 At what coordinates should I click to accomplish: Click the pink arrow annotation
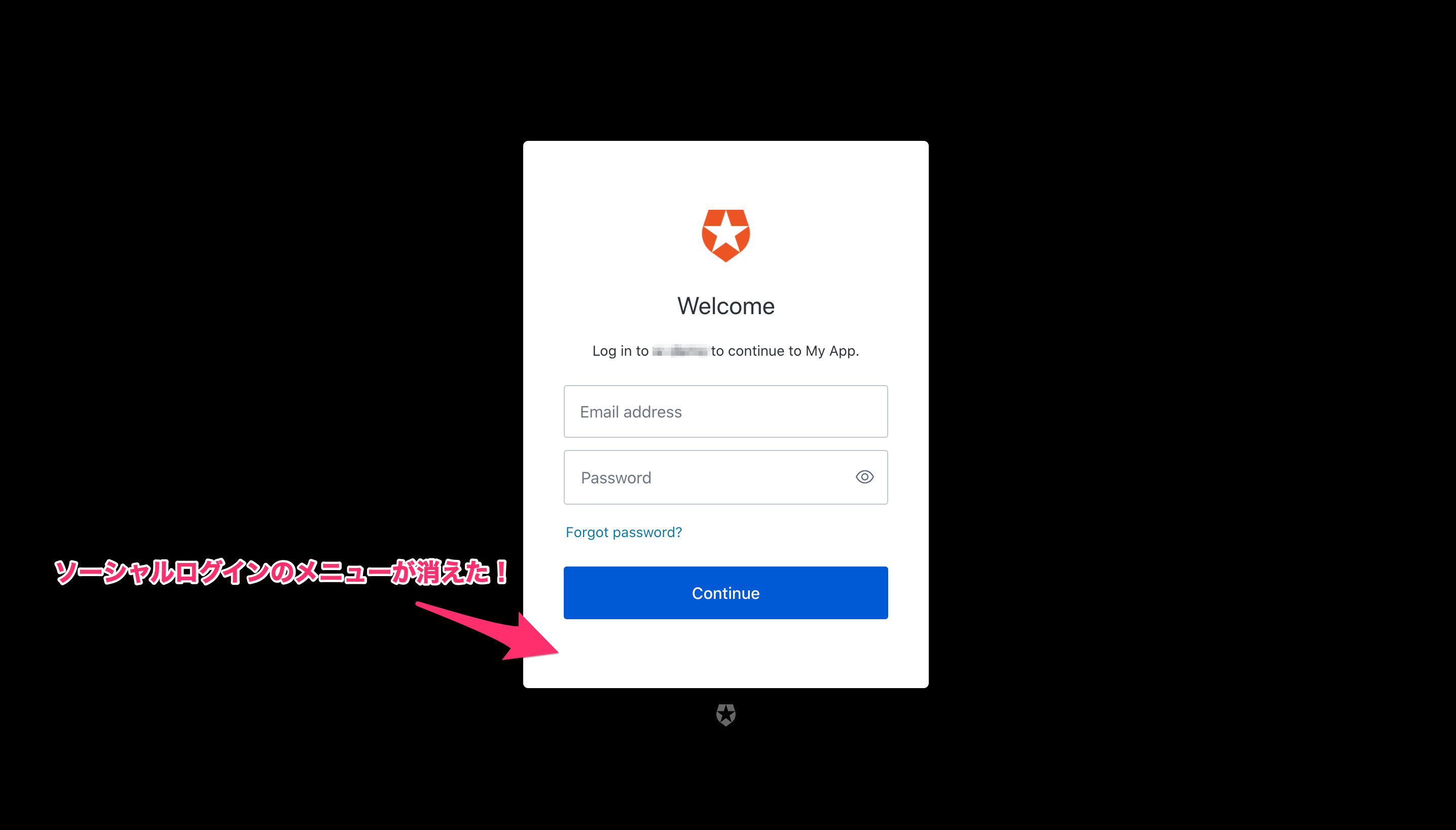487,630
